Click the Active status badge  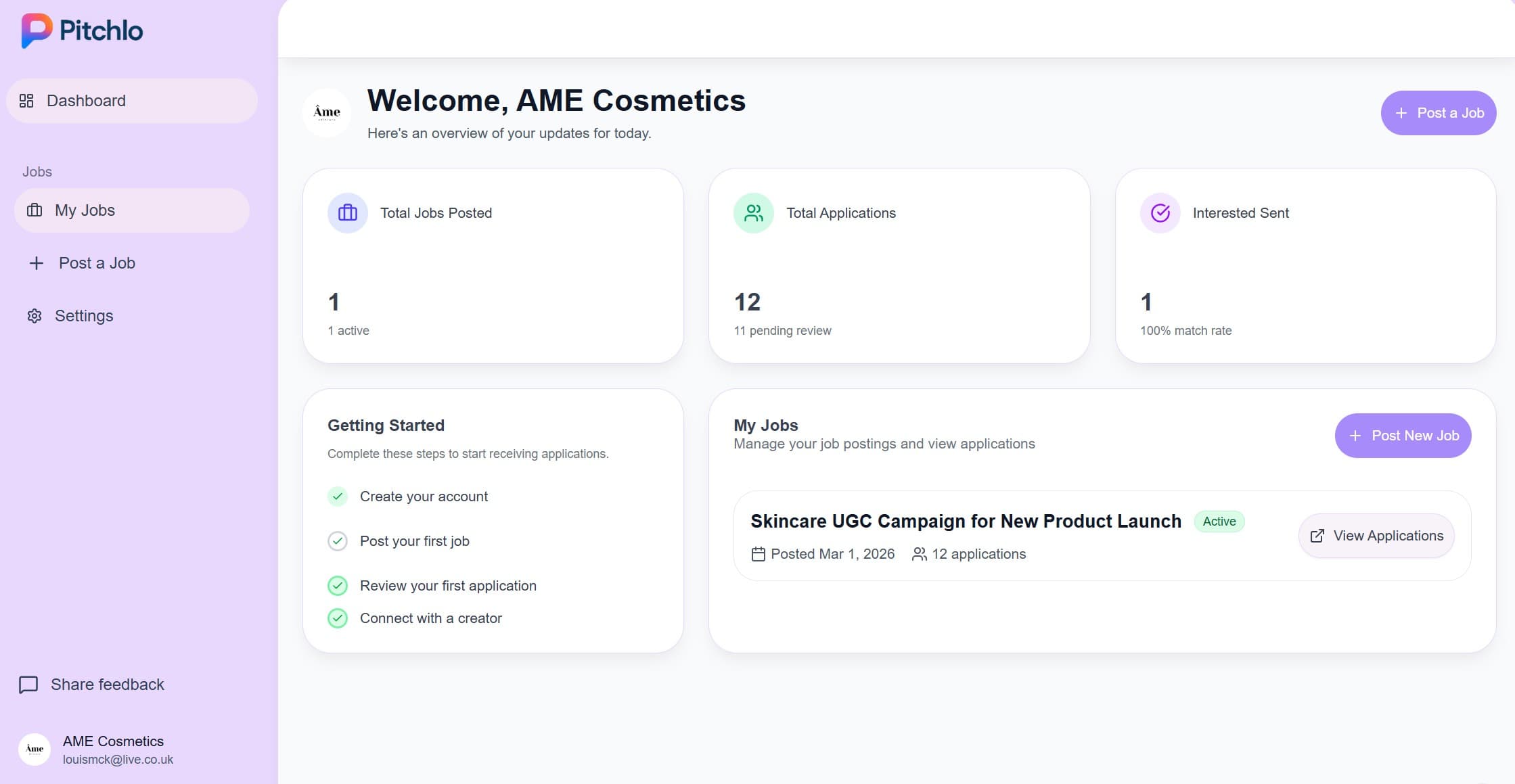1219,521
